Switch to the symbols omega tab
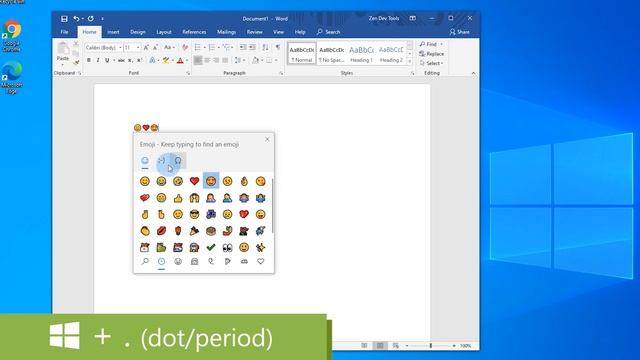Screen dimensions: 640x360 pyautogui.click(x=178, y=160)
